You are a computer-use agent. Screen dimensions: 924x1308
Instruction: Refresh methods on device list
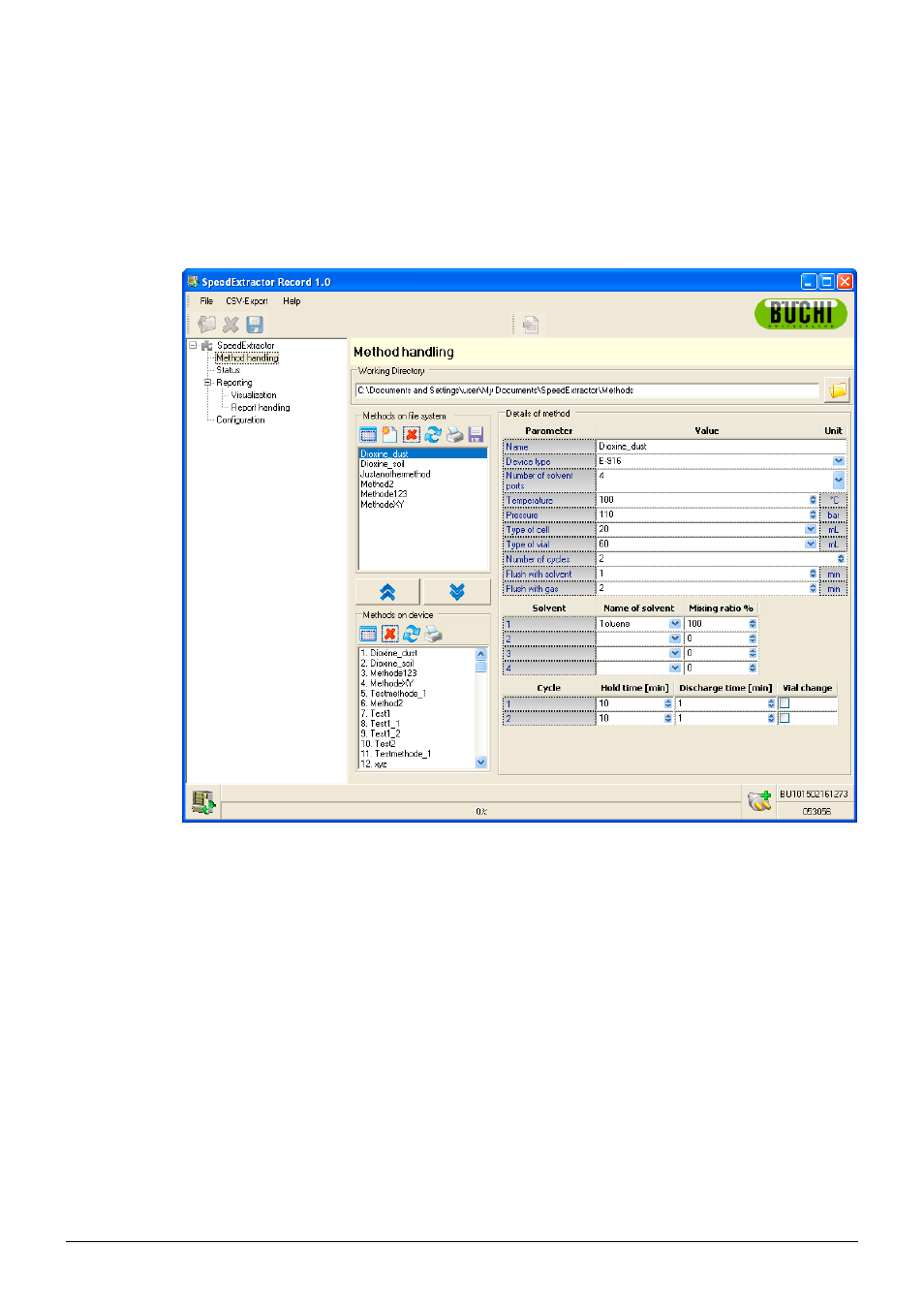pyautogui.click(x=412, y=634)
